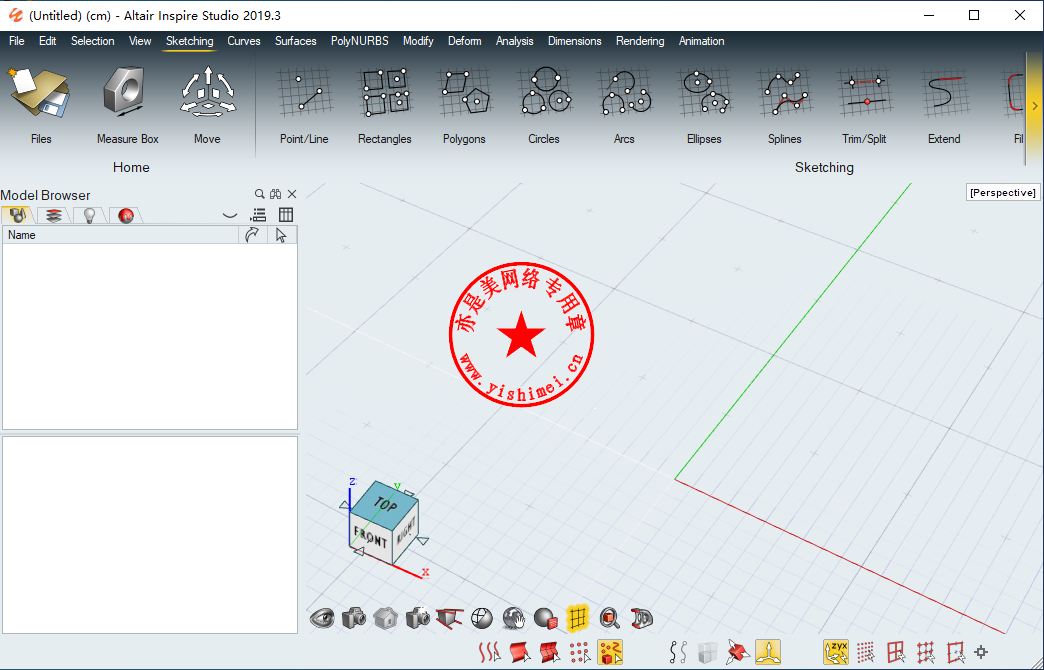Click the globe with hand pan icon

point(514,618)
